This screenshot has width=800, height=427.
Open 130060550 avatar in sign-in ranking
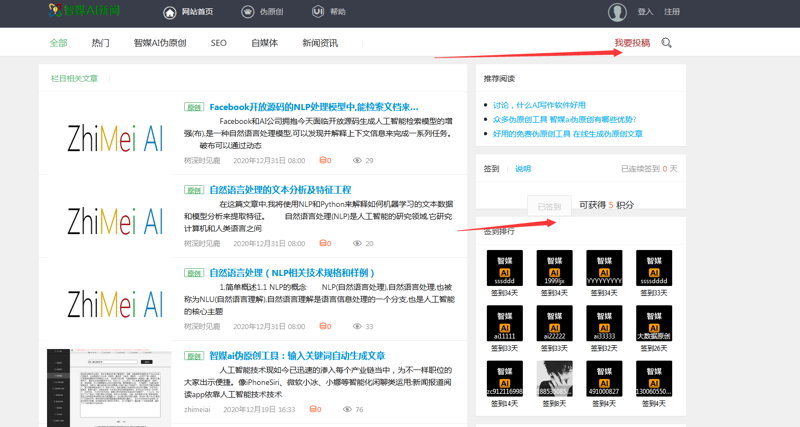click(654, 379)
